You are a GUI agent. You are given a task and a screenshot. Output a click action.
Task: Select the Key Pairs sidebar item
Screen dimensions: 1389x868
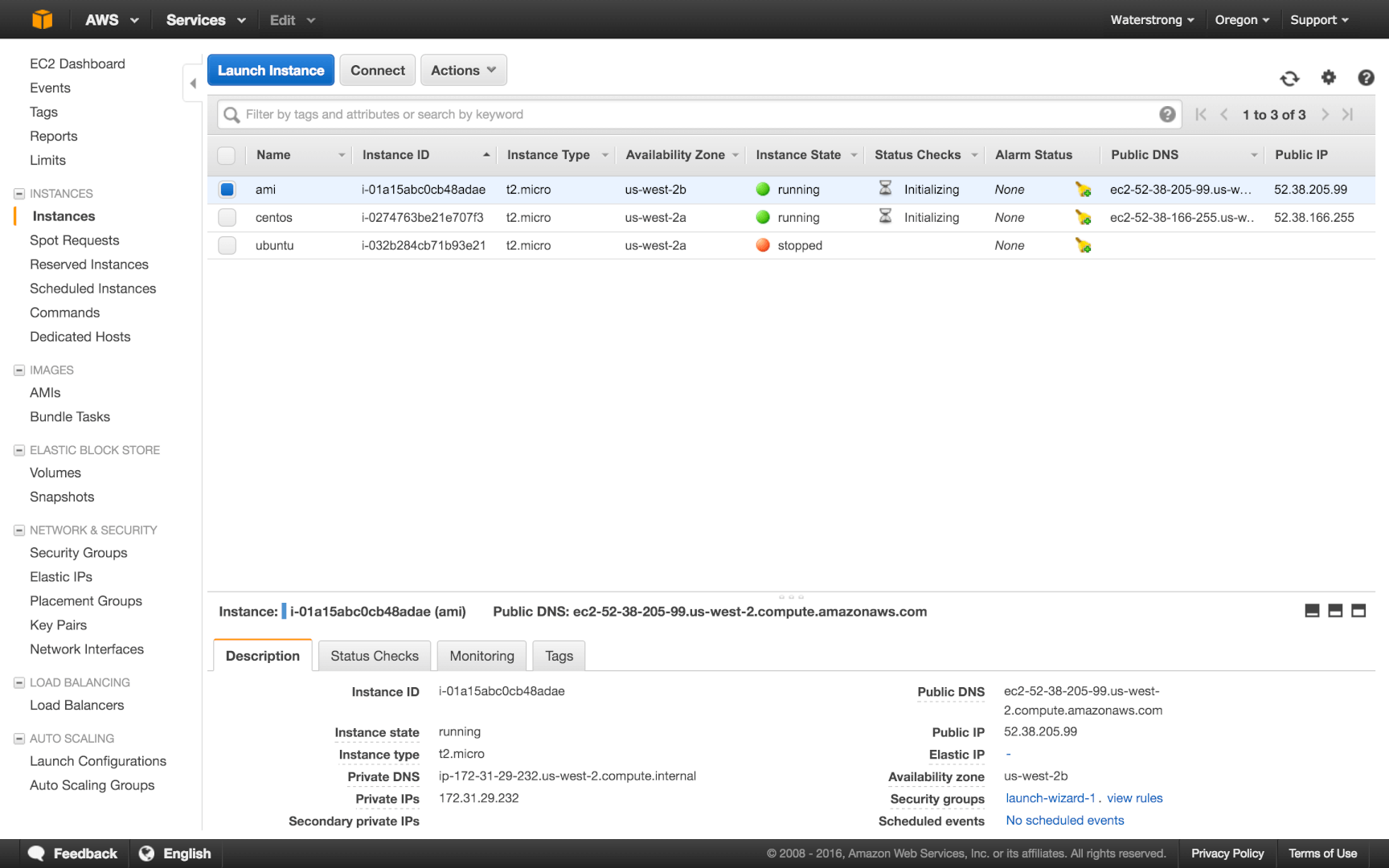pos(59,625)
